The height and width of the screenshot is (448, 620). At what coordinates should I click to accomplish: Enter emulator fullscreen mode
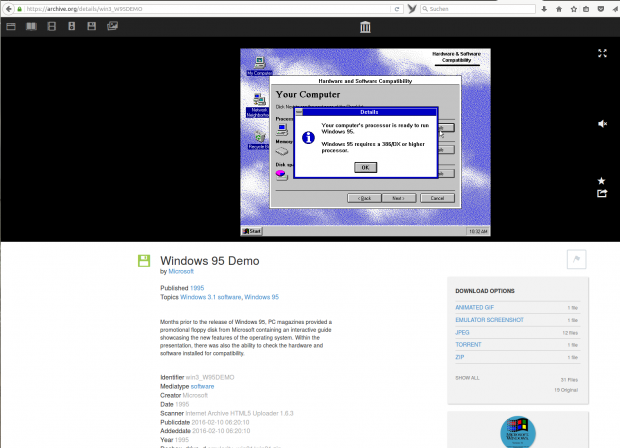click(602, 53)
